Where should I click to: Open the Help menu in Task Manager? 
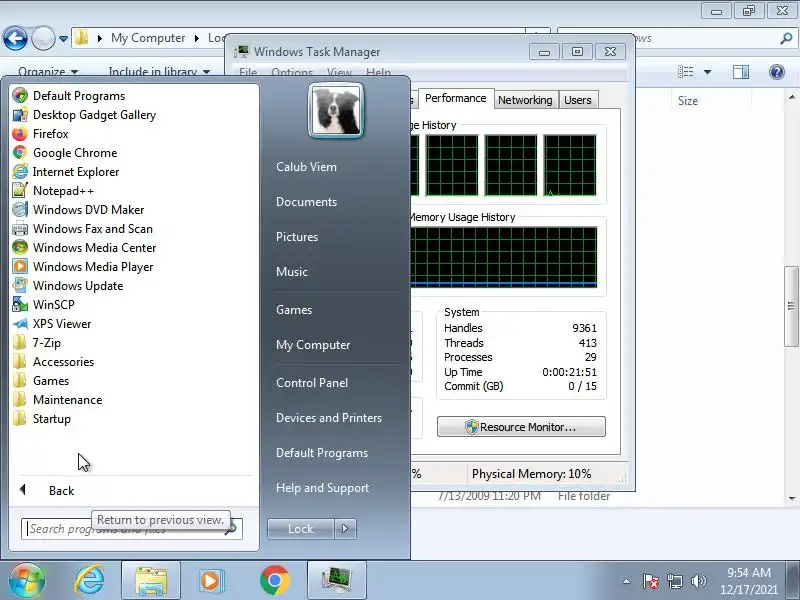(x=379, y=73)
